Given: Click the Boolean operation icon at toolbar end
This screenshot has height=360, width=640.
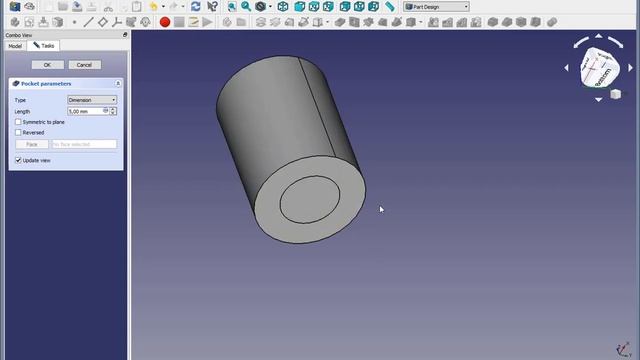Looking at the screenshot, I should tap(552, 22).
